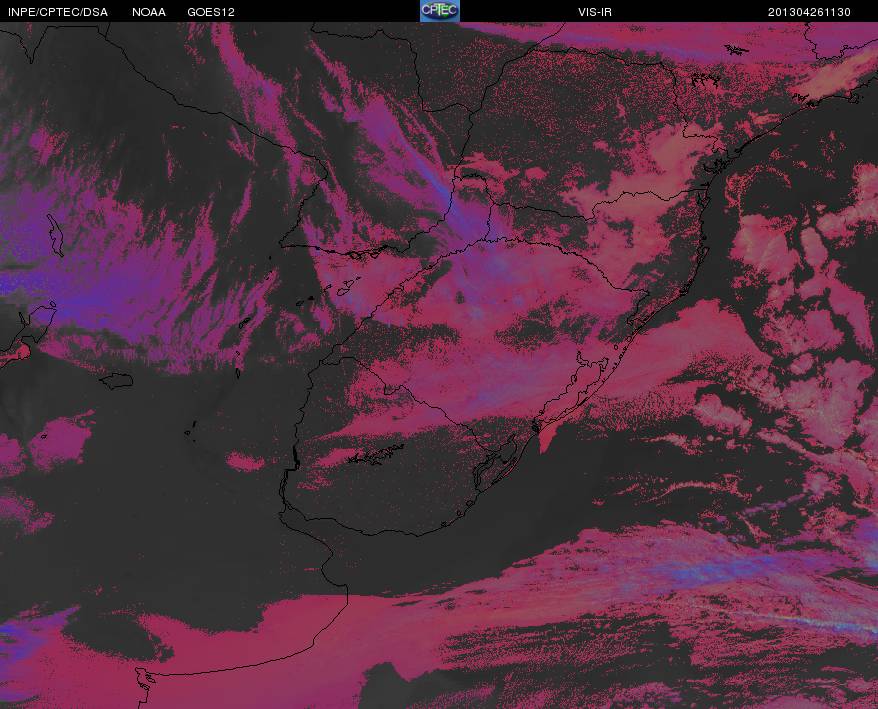Select the GOES12 satellite label
Image resolution: width=878 pixels, height=709 pixels.
pos(211,12)
